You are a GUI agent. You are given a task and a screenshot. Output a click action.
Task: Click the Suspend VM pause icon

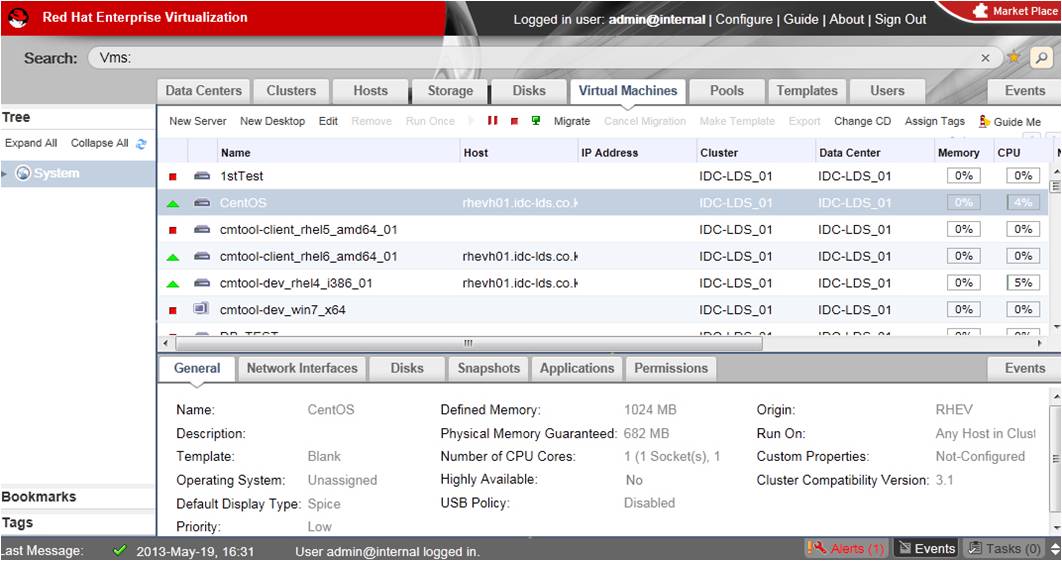click(x=492, y=121)
